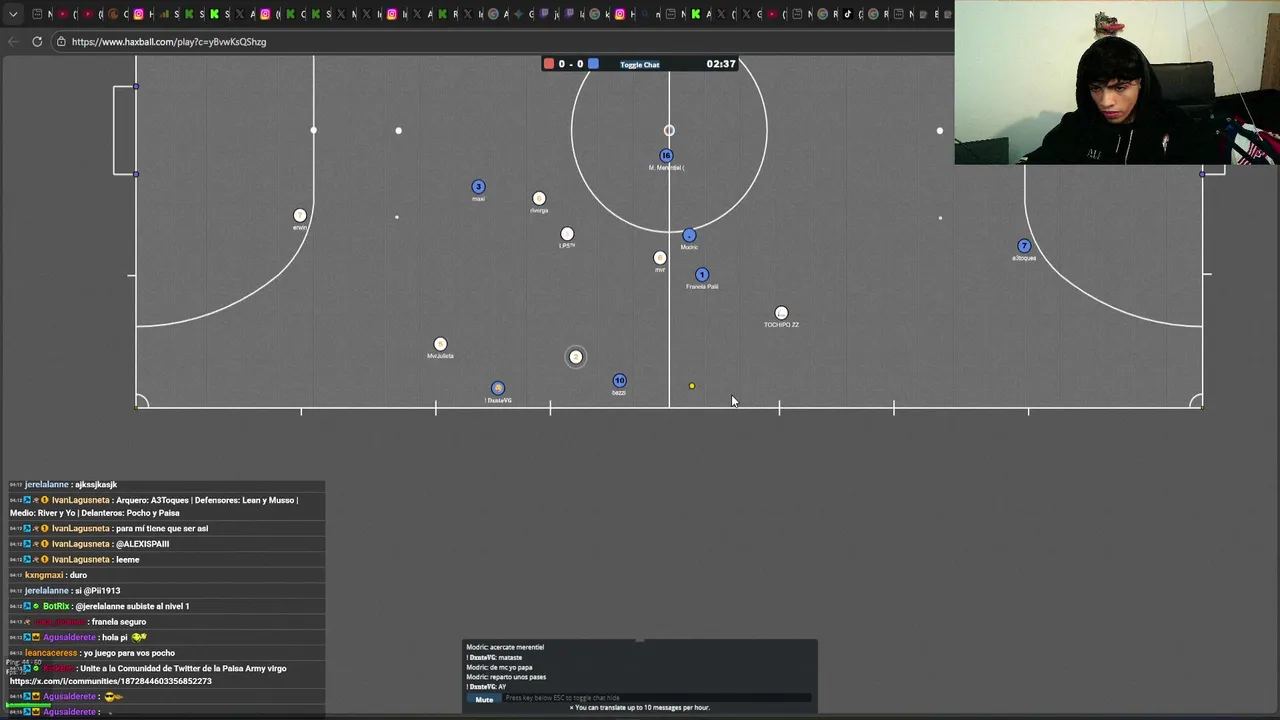Viewport: 1280px width, 720px height.
Task: Click the red team color square
Action: click(x=548, y=64)
